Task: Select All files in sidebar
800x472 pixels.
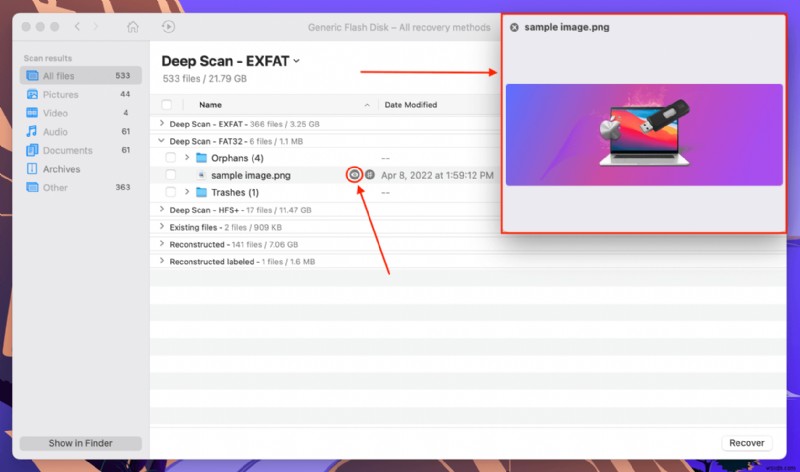Action: coord(81,76)
